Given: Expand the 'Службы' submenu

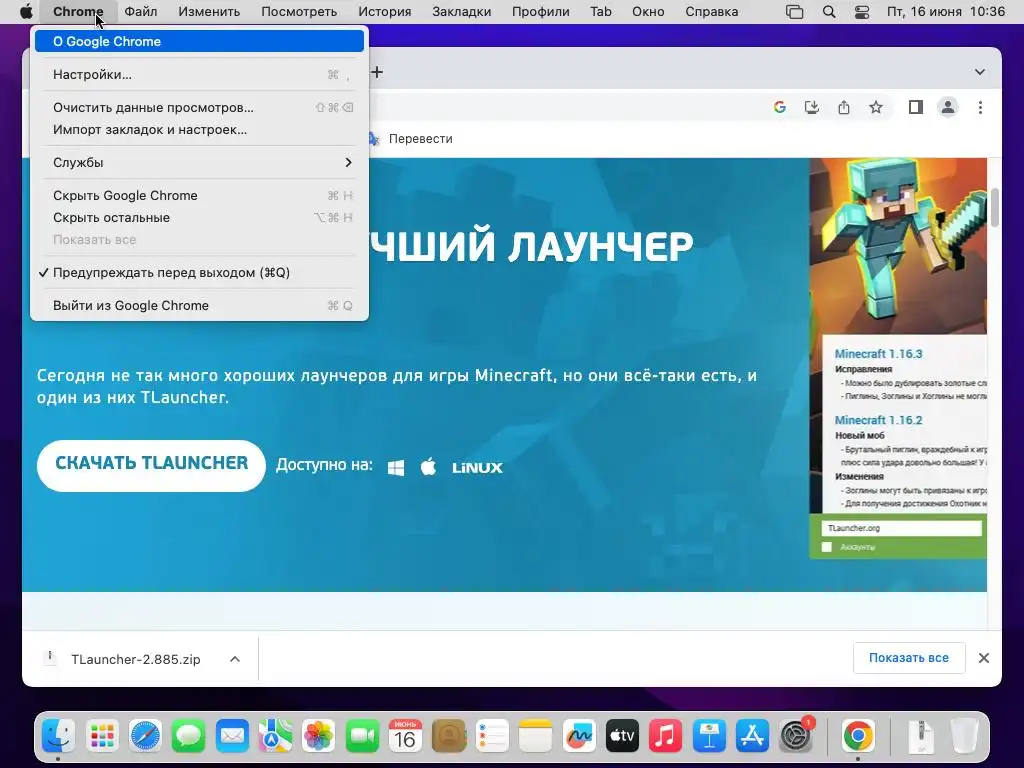Looking at the screenshot, I should (199, 163).
